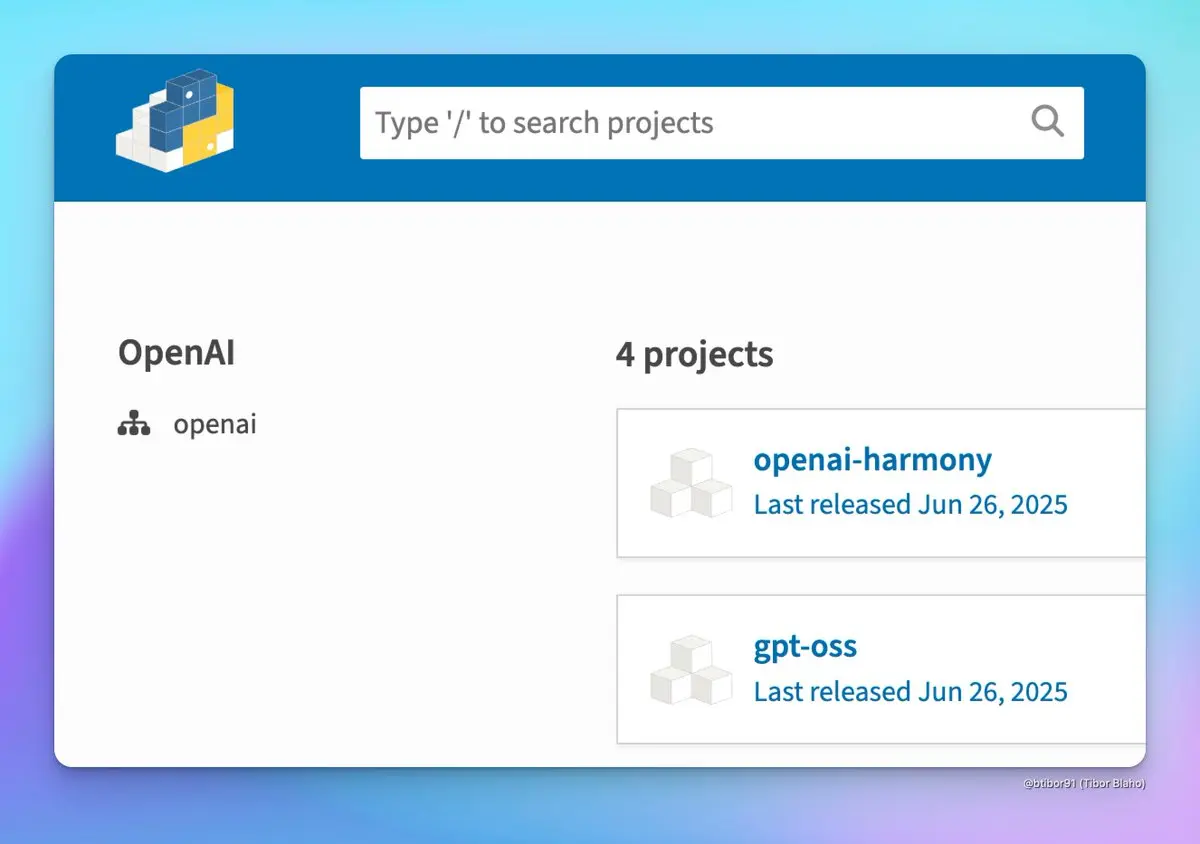Click the magnifying glass search icon
The width and height of the screenshot is (1200, 844).
coord(1047,122)
